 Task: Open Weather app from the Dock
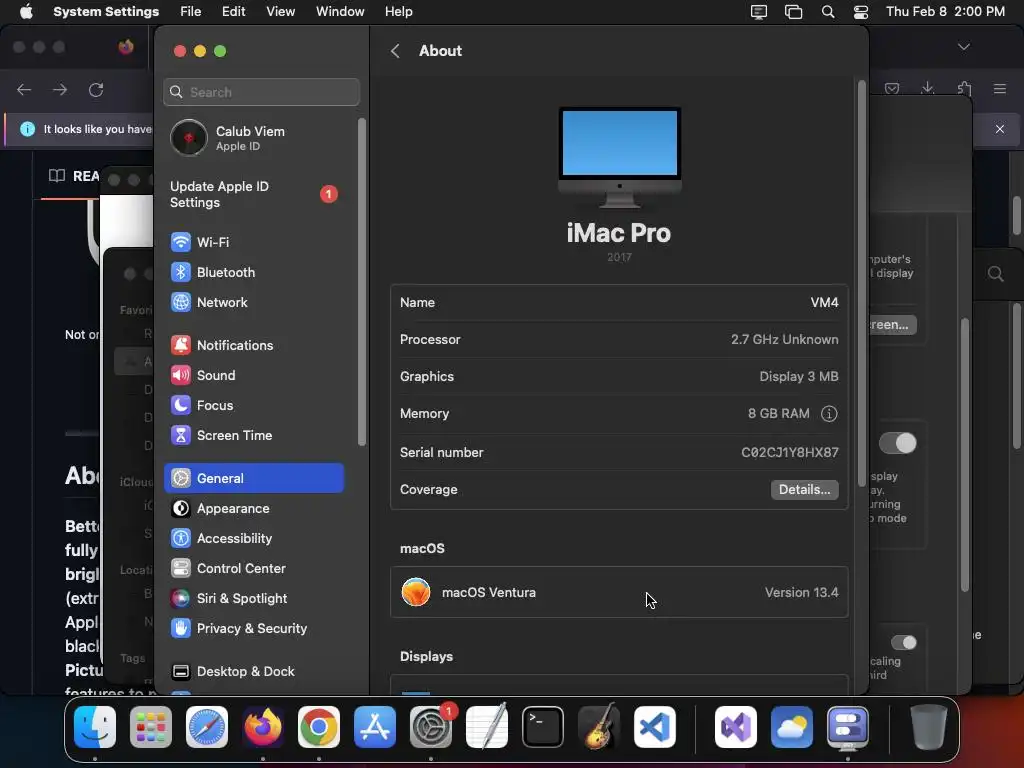pos(792,727)
